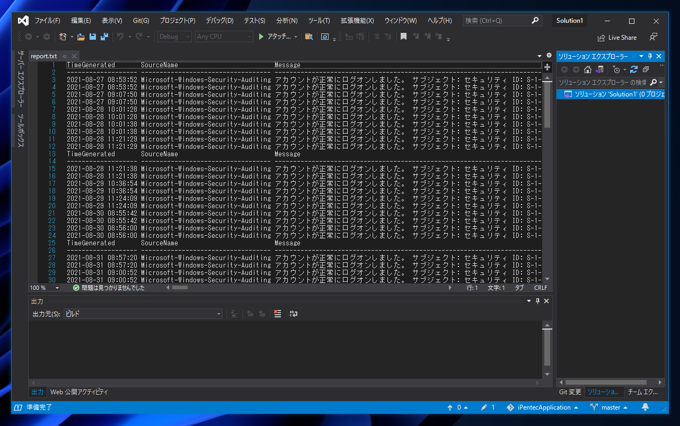The image size is (680, 426).
Task: Click the Undo arrow icon
Action: point(120,37)
